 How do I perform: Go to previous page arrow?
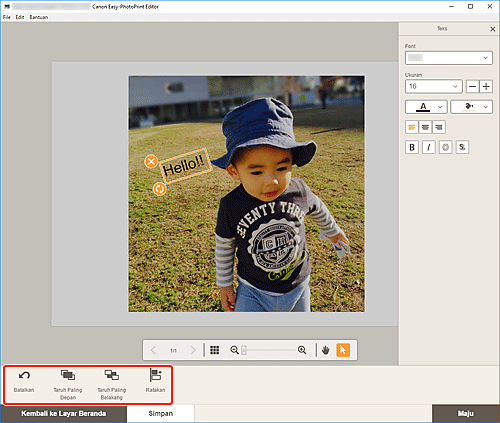pyautogui.click(x=153, y=350)
